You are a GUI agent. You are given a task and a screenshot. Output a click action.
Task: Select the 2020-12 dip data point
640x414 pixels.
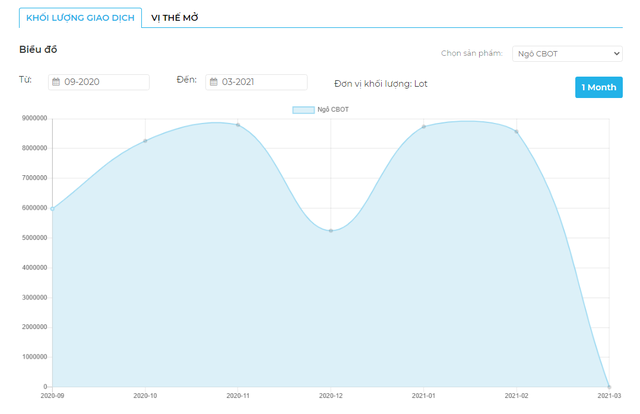(331, 231)
